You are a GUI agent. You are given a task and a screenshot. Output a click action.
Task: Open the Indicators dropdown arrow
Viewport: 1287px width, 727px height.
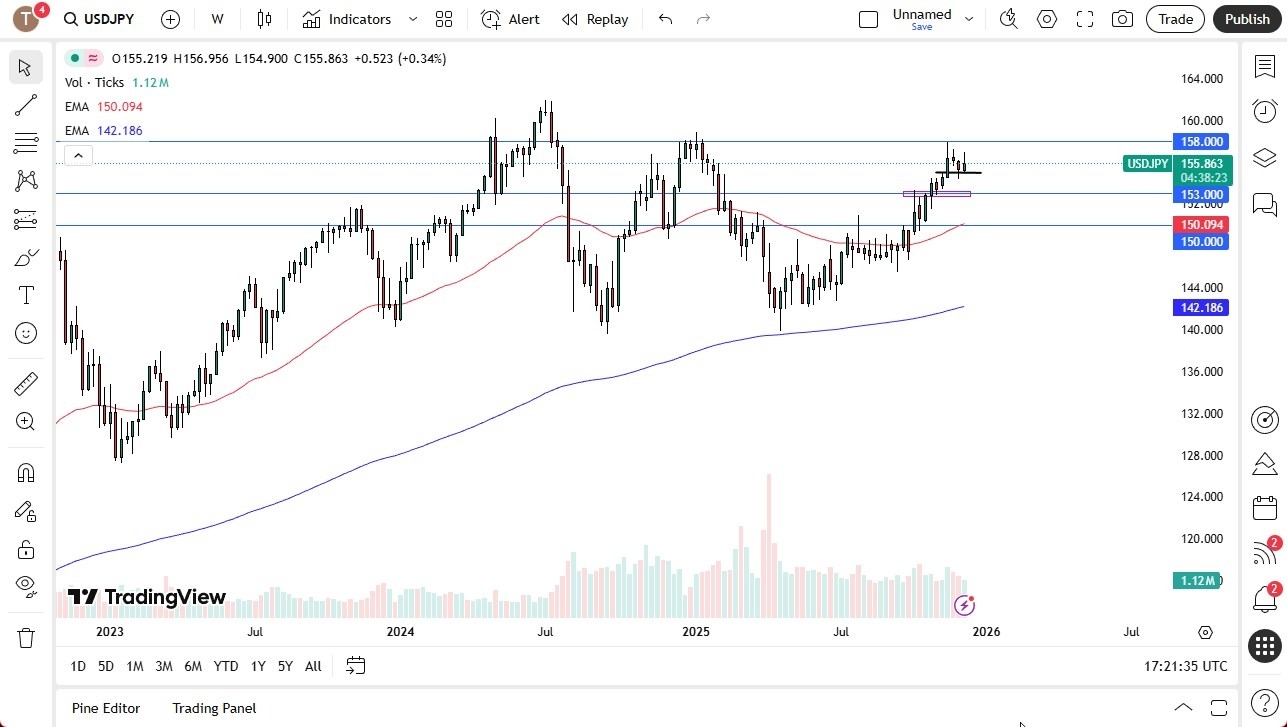coord(411,19)
